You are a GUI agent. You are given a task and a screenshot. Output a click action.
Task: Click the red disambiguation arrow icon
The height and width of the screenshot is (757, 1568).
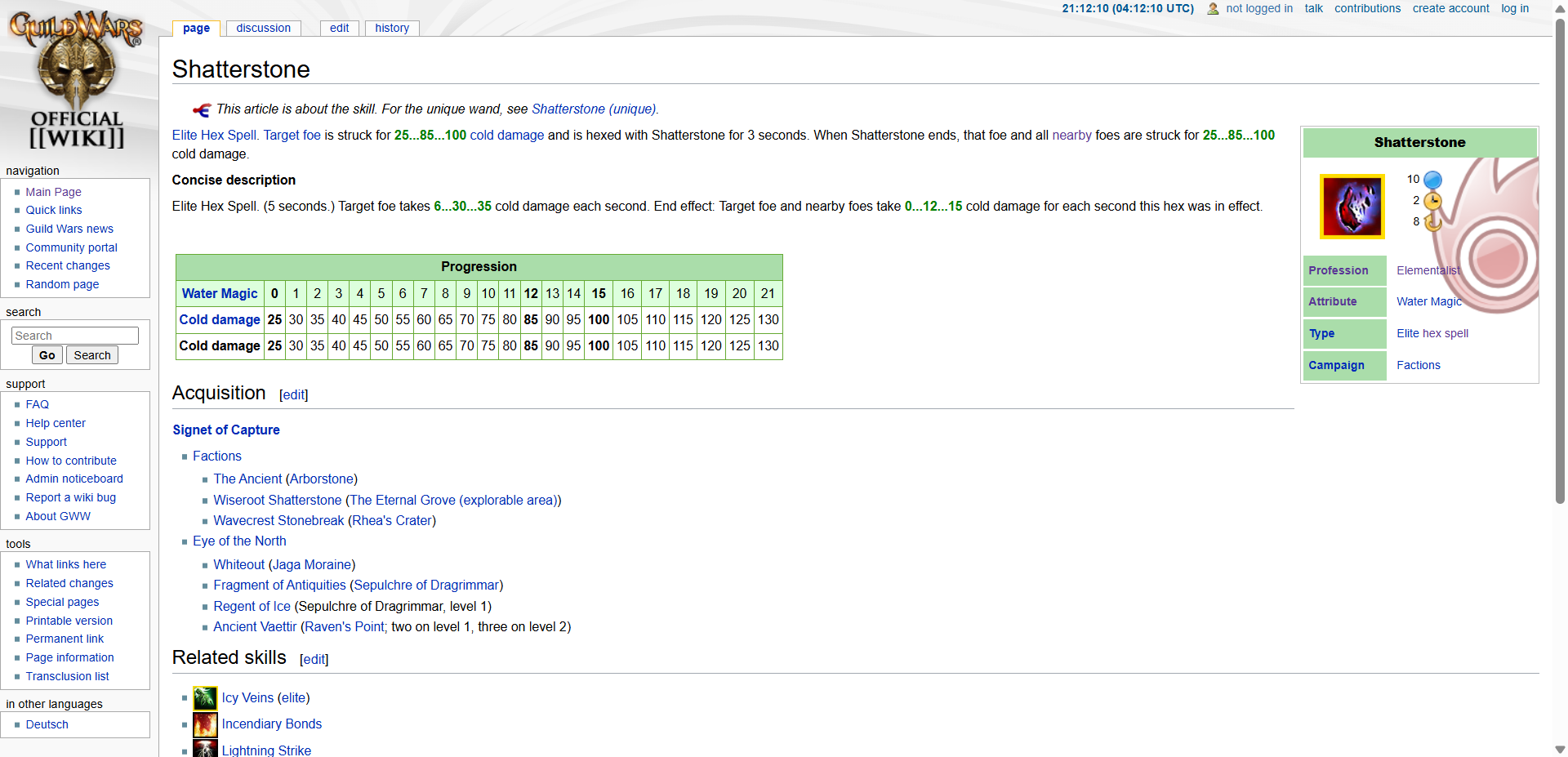pos(202,109)
